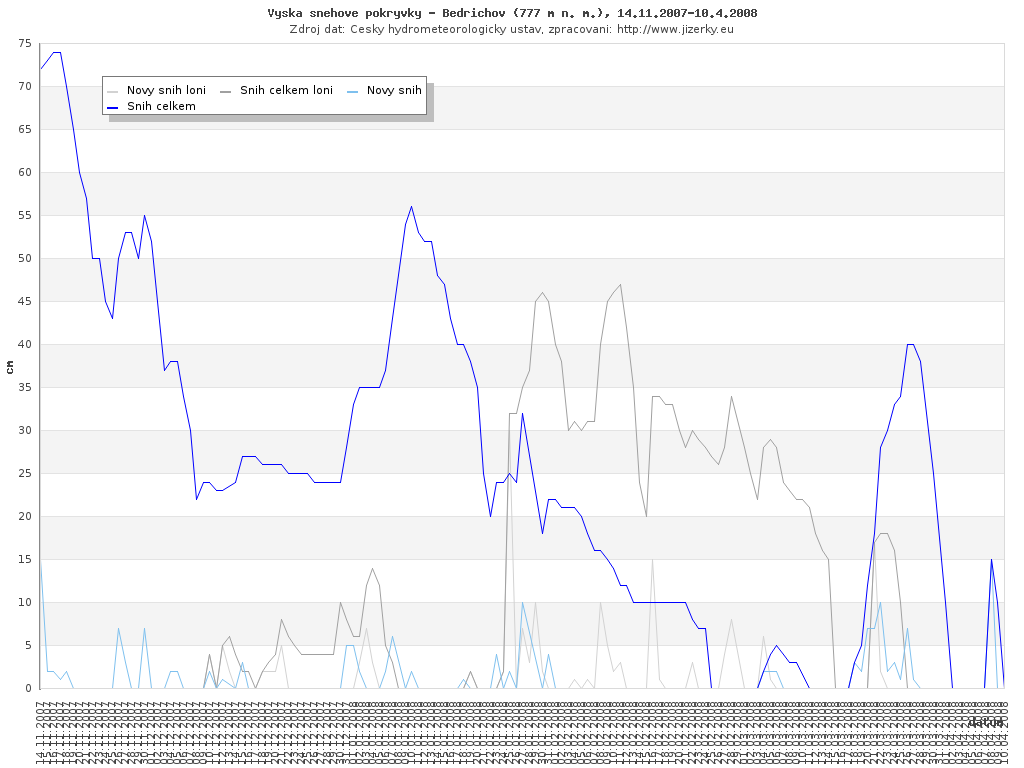Click the light gray 'Novy snih loni' legend line marker

113,90
